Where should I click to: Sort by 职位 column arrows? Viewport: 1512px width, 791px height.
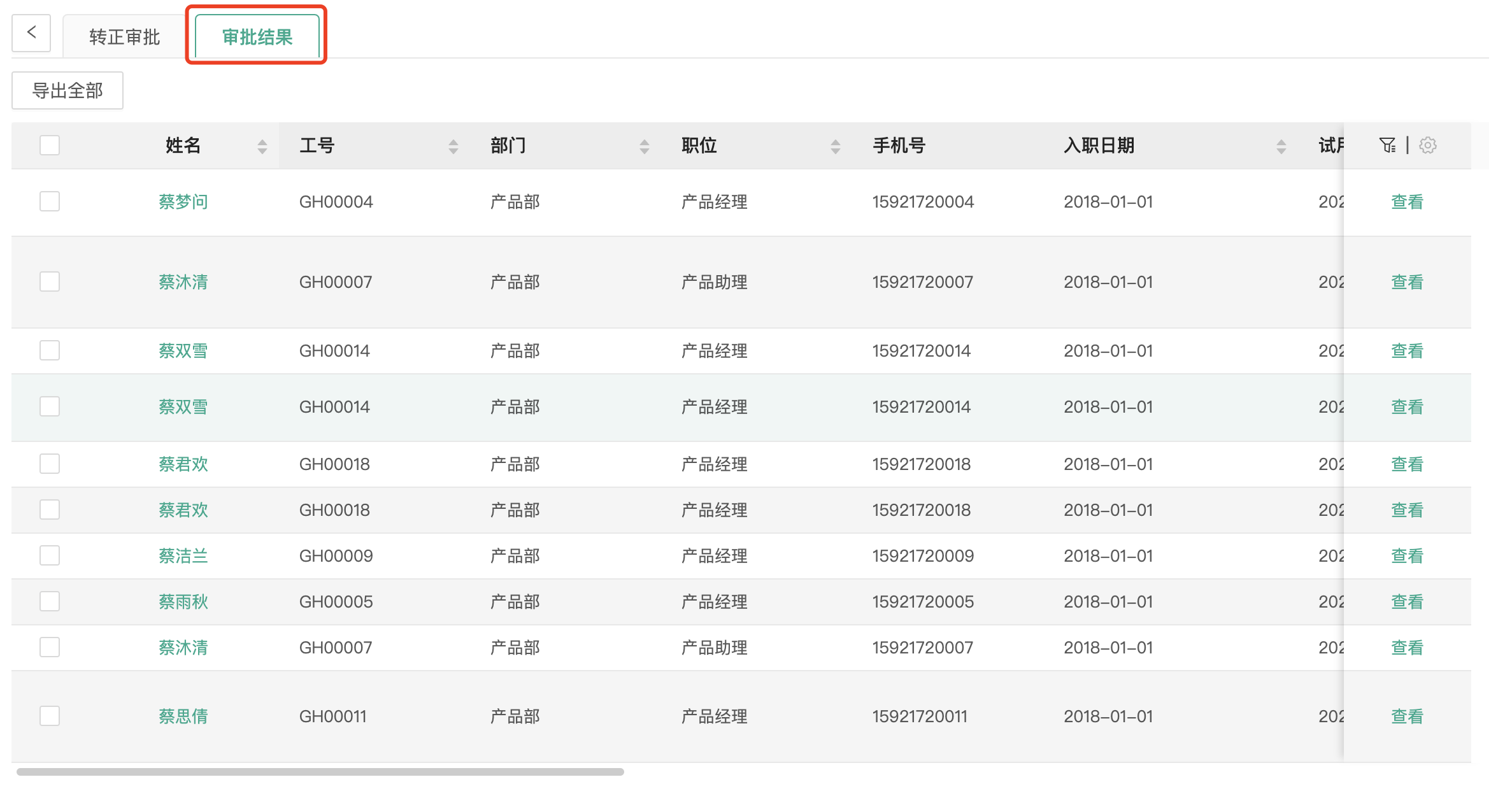coord(836,146)
